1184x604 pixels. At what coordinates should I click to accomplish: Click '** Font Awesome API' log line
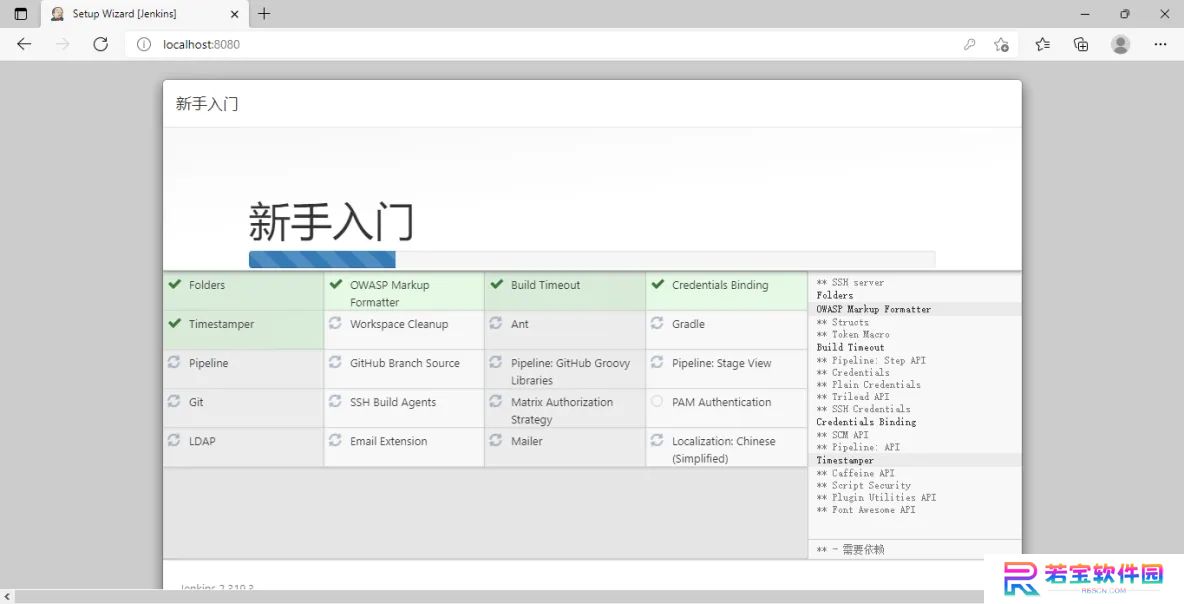[x=865, y=510]
